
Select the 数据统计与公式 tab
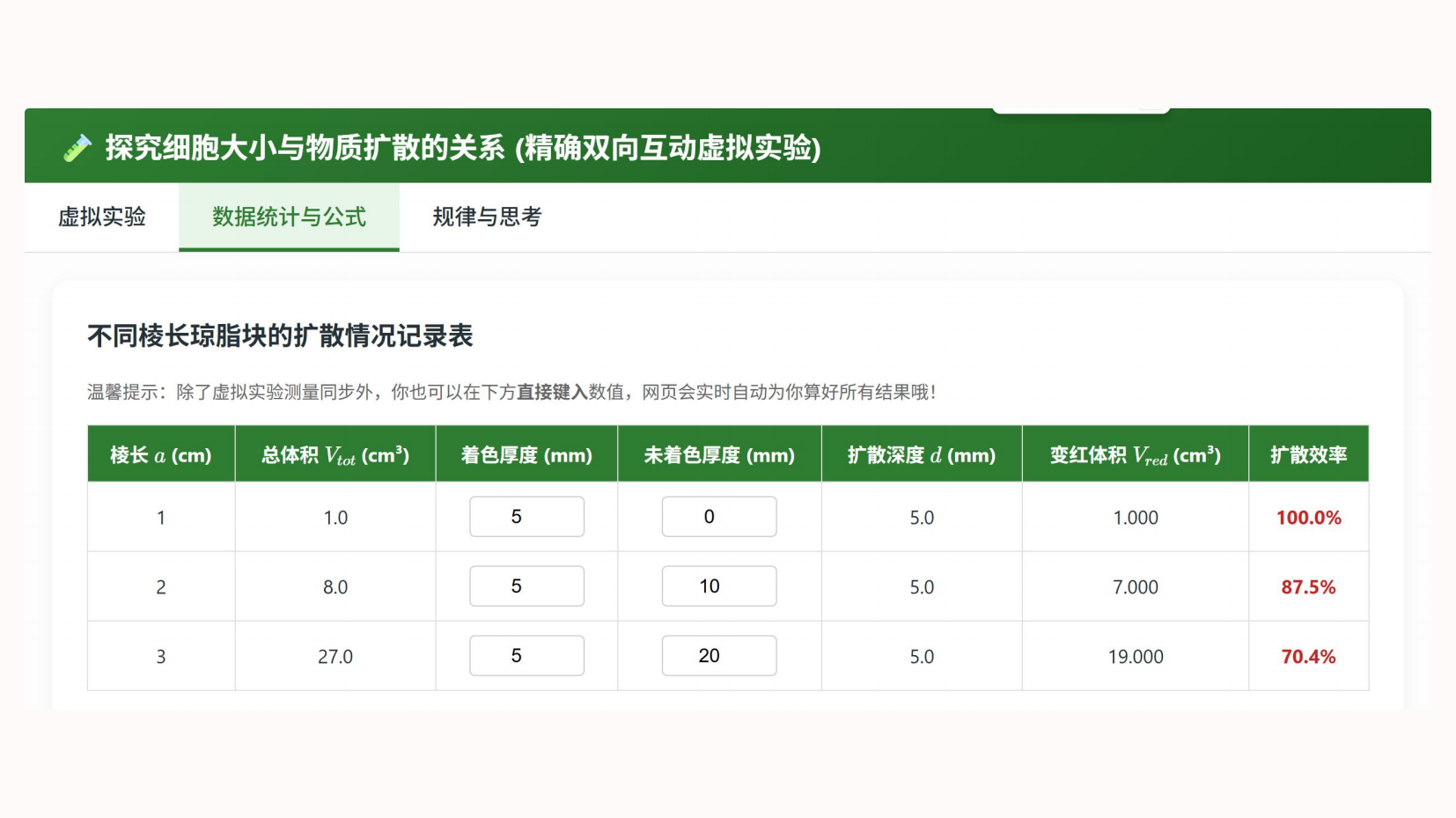pos(289,217)
